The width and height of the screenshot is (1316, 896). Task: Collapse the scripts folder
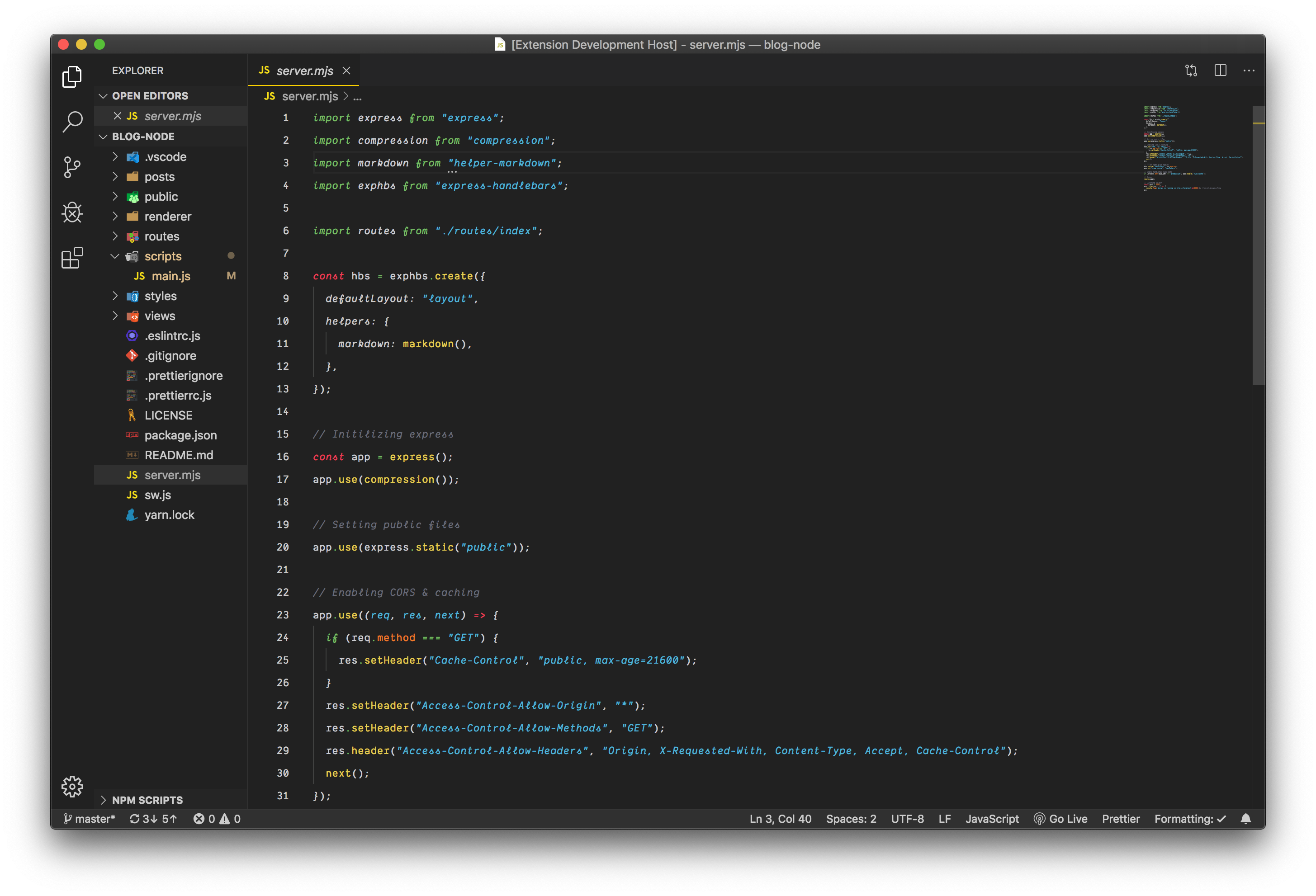pos(115,256)
